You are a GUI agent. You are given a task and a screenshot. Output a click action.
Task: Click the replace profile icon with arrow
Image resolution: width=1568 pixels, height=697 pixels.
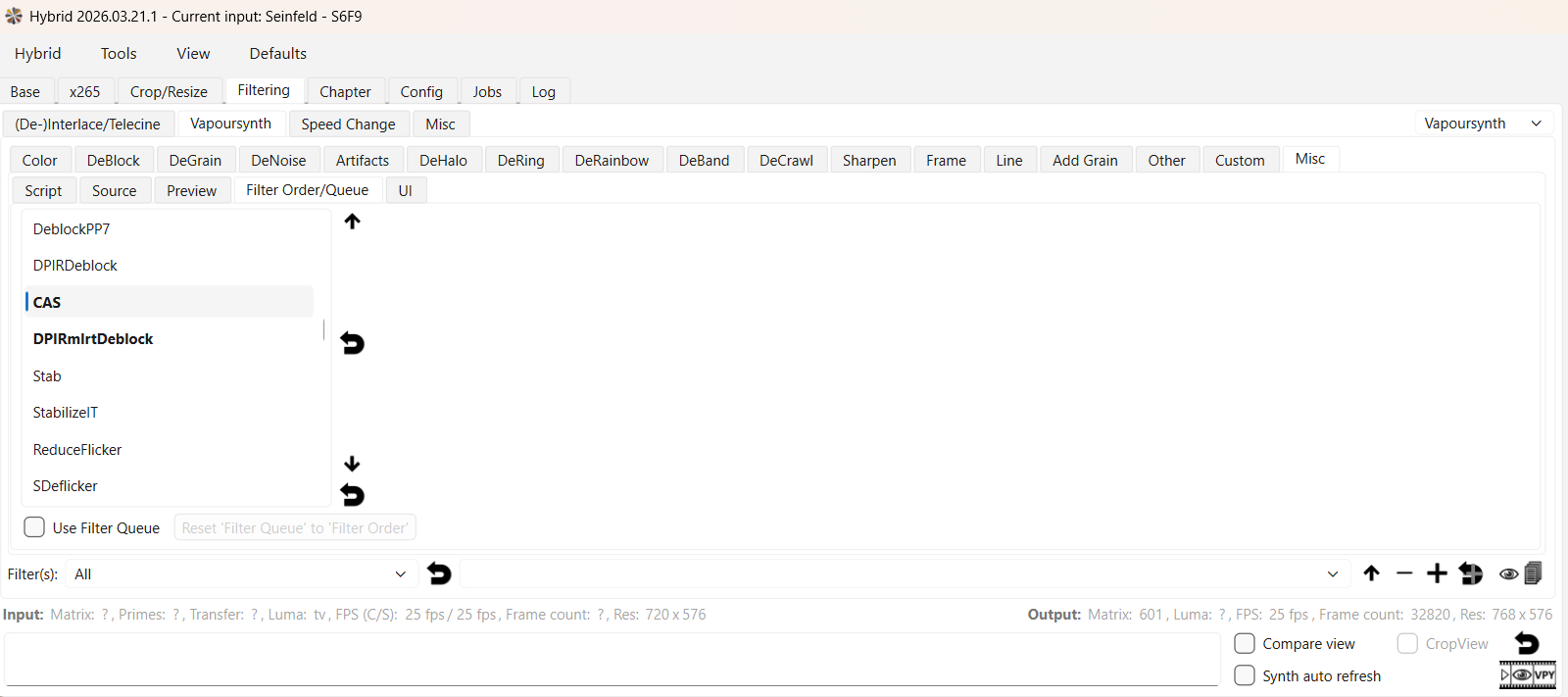coord(1471,573)
